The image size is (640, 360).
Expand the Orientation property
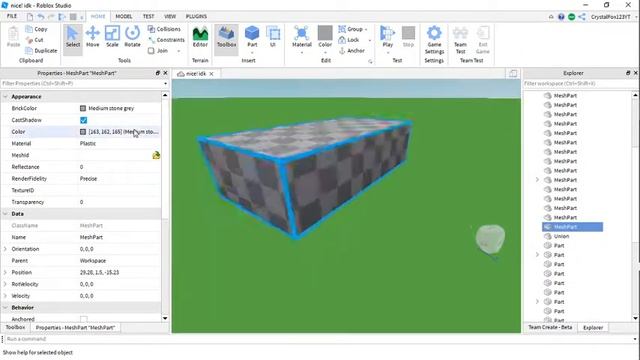5,249
